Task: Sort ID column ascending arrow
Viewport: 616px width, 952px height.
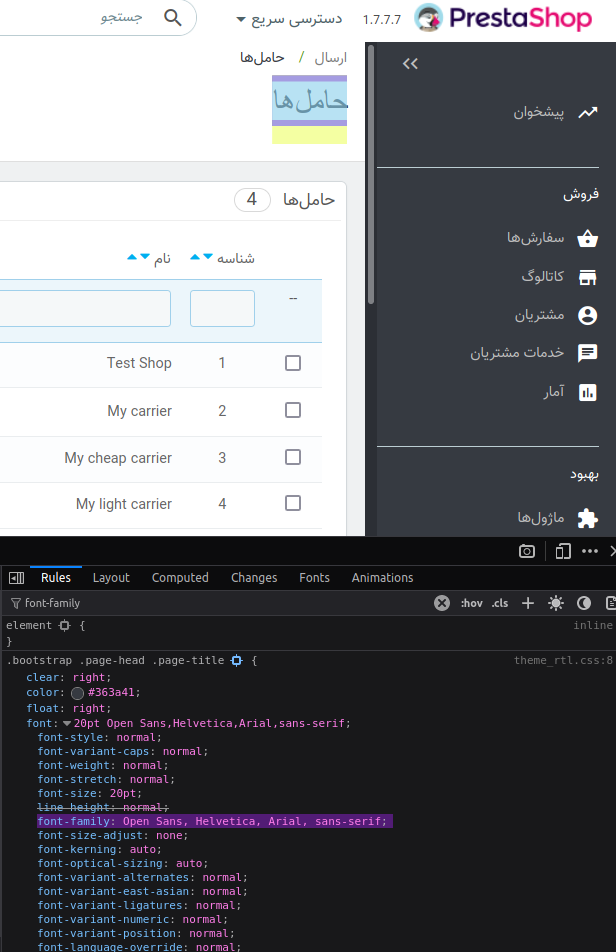Action: [195, 257]
